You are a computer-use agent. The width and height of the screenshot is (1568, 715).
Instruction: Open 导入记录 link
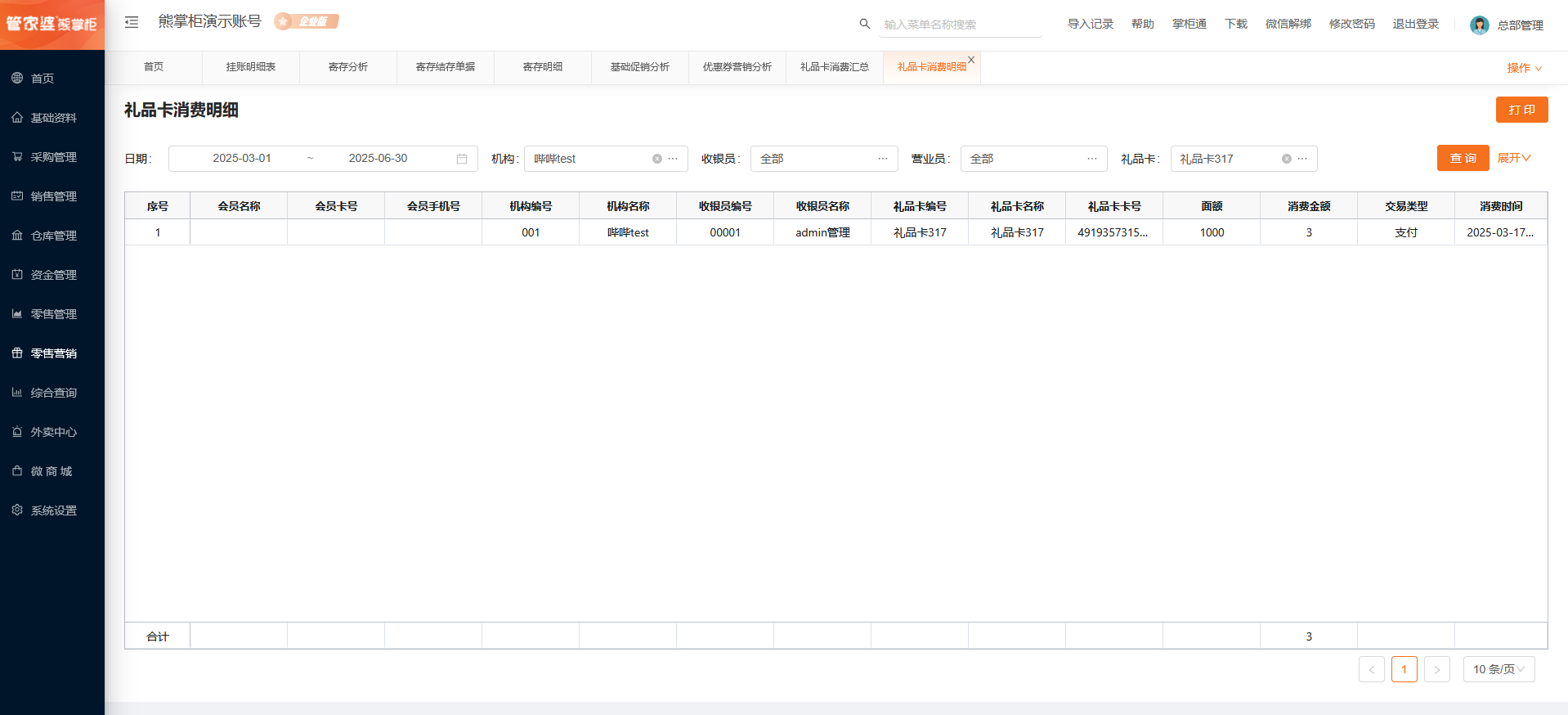[x=1091, y=24]
